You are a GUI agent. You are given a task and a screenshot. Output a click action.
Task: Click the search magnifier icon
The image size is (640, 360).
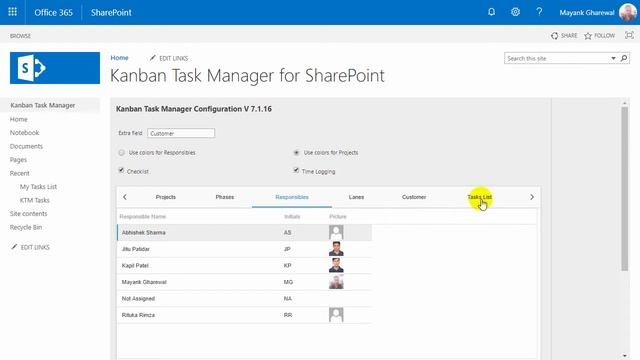[x=624, y=58]
